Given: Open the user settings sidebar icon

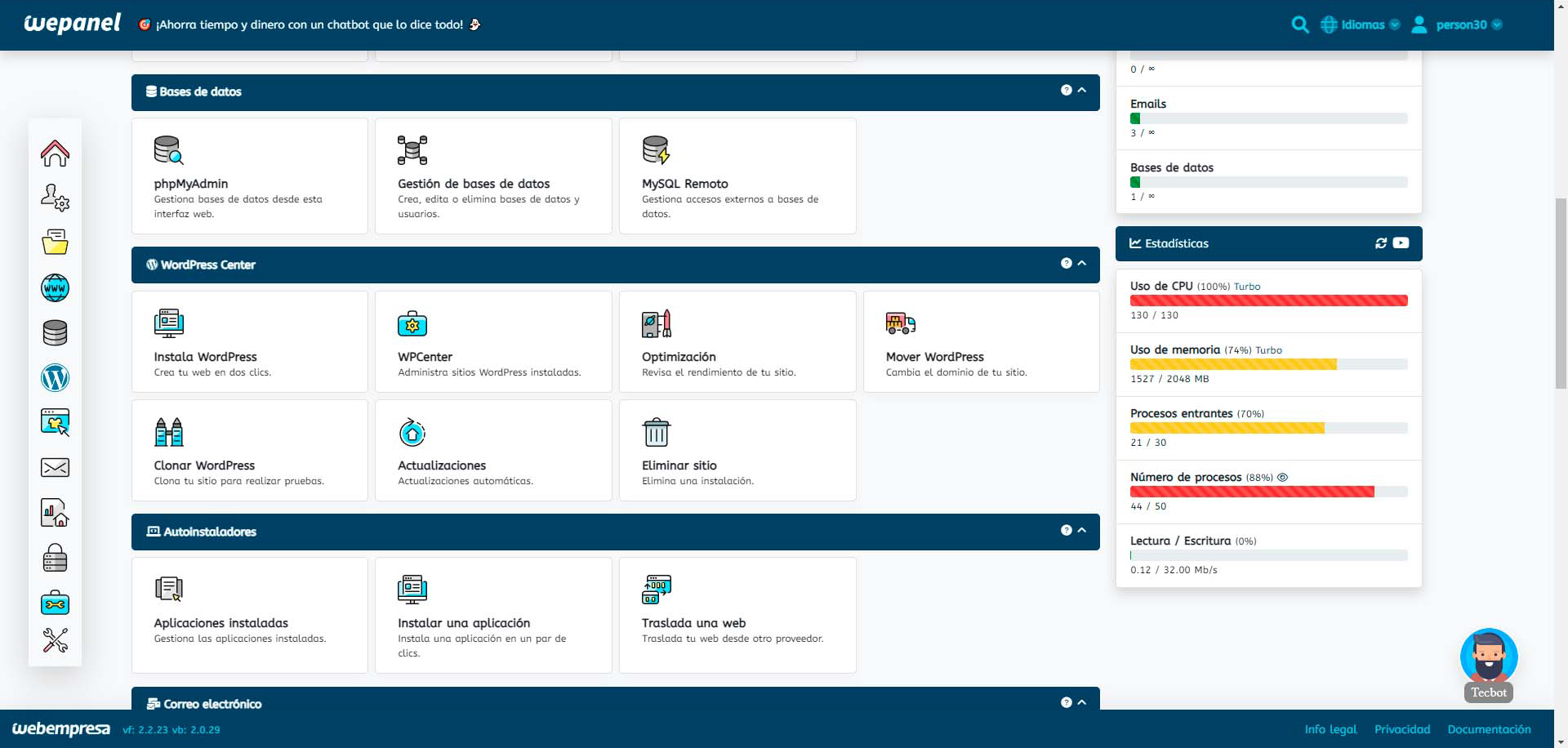Looking at the screenshot, I should [x=55, y=198].
